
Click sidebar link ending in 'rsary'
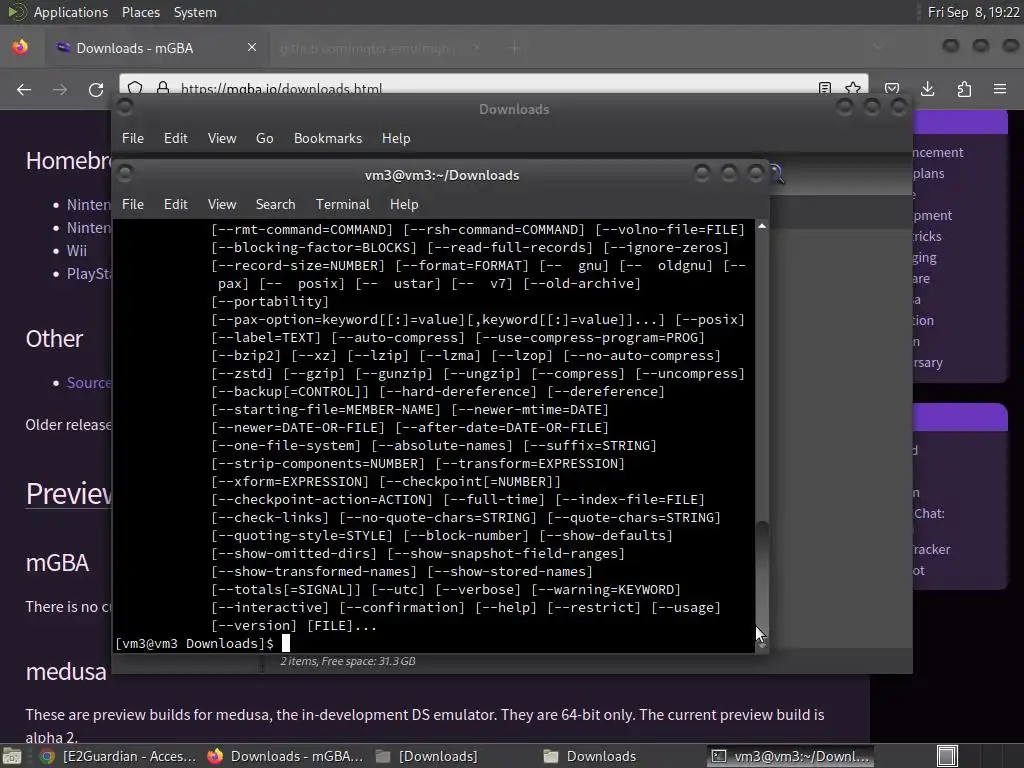point(928,362)
